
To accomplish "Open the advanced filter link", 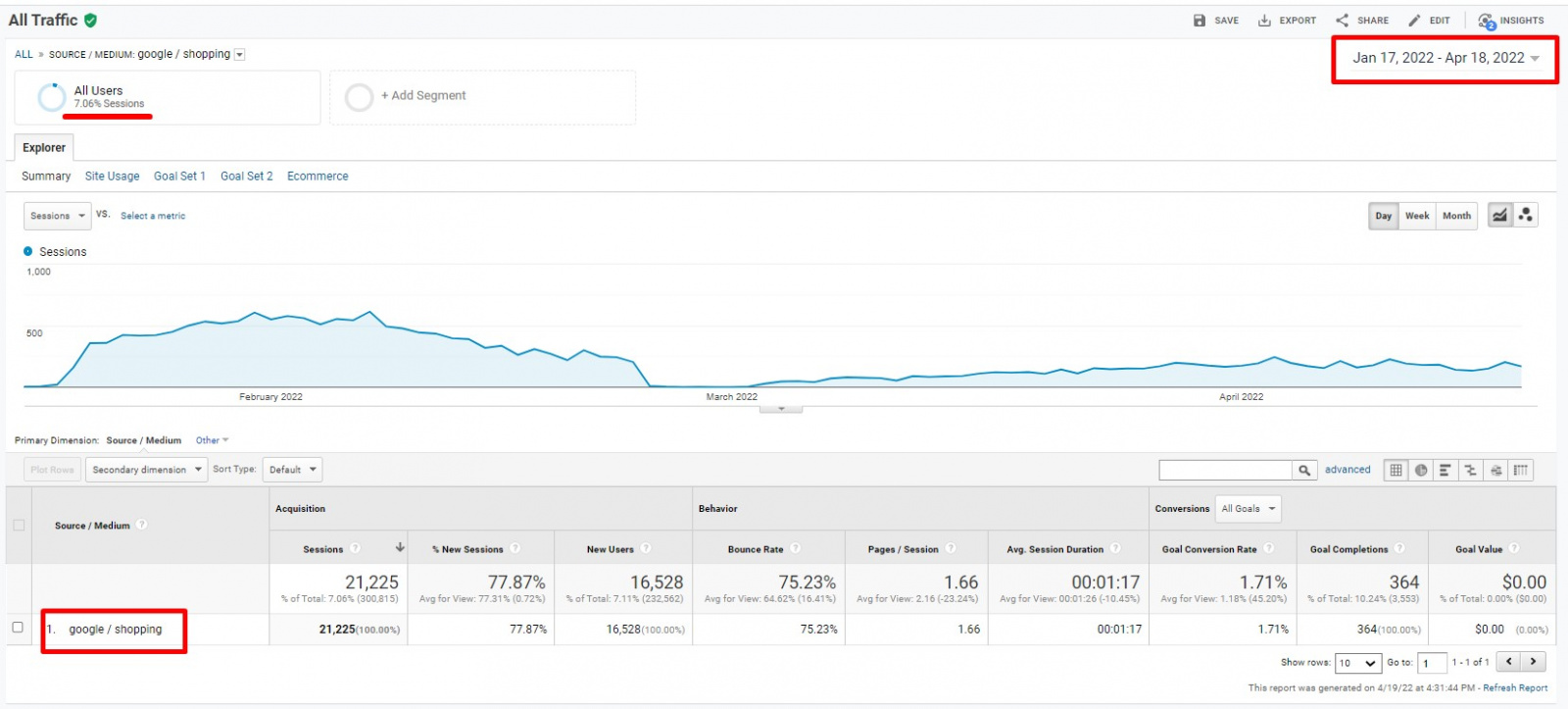I will point(1347,470).
